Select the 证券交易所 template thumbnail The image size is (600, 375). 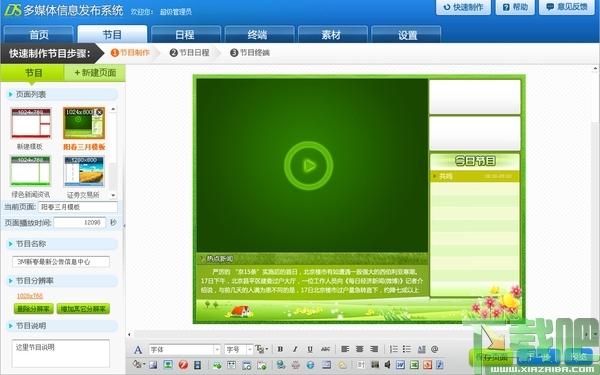pos(83,171)
